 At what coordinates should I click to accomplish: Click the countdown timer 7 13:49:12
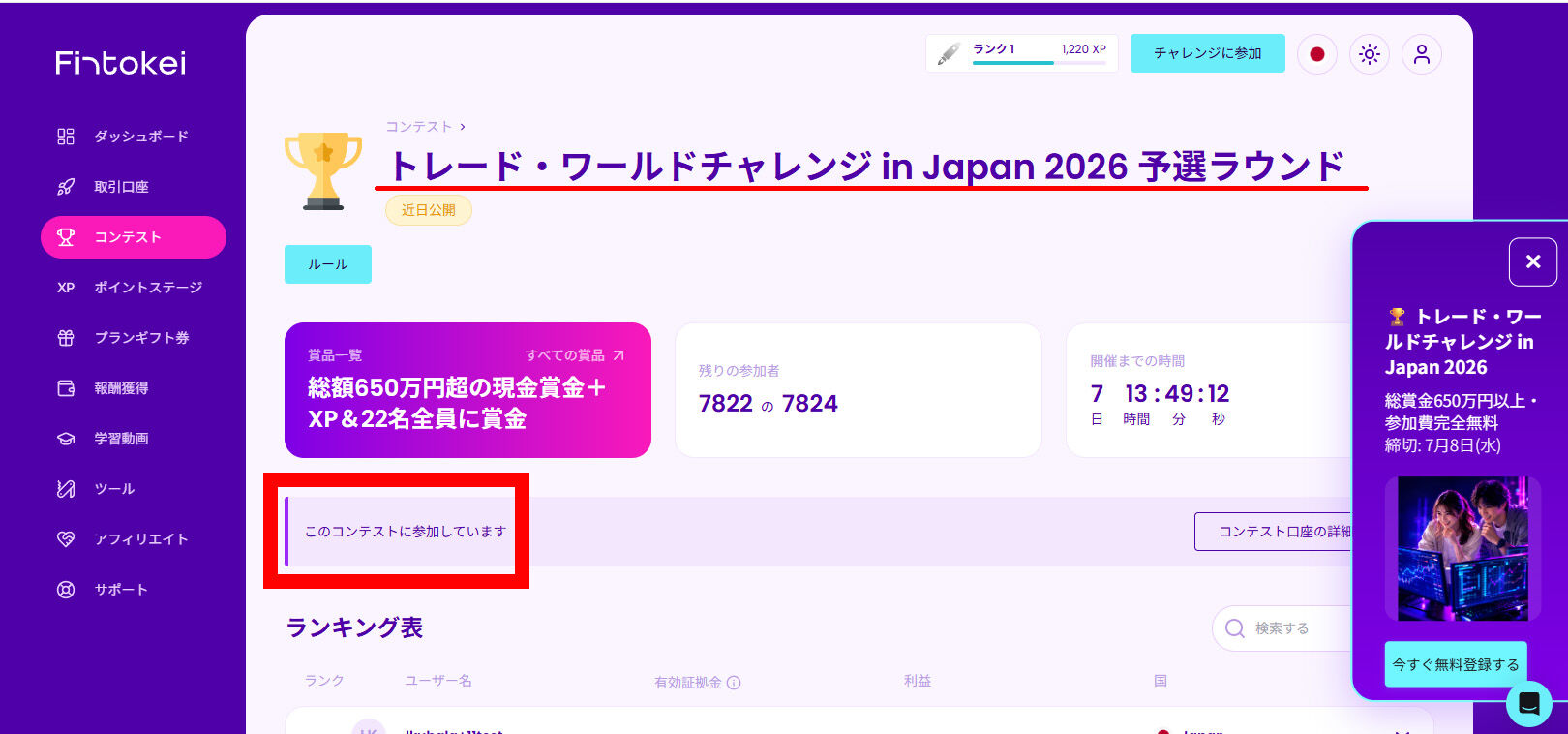(1160, 394)
